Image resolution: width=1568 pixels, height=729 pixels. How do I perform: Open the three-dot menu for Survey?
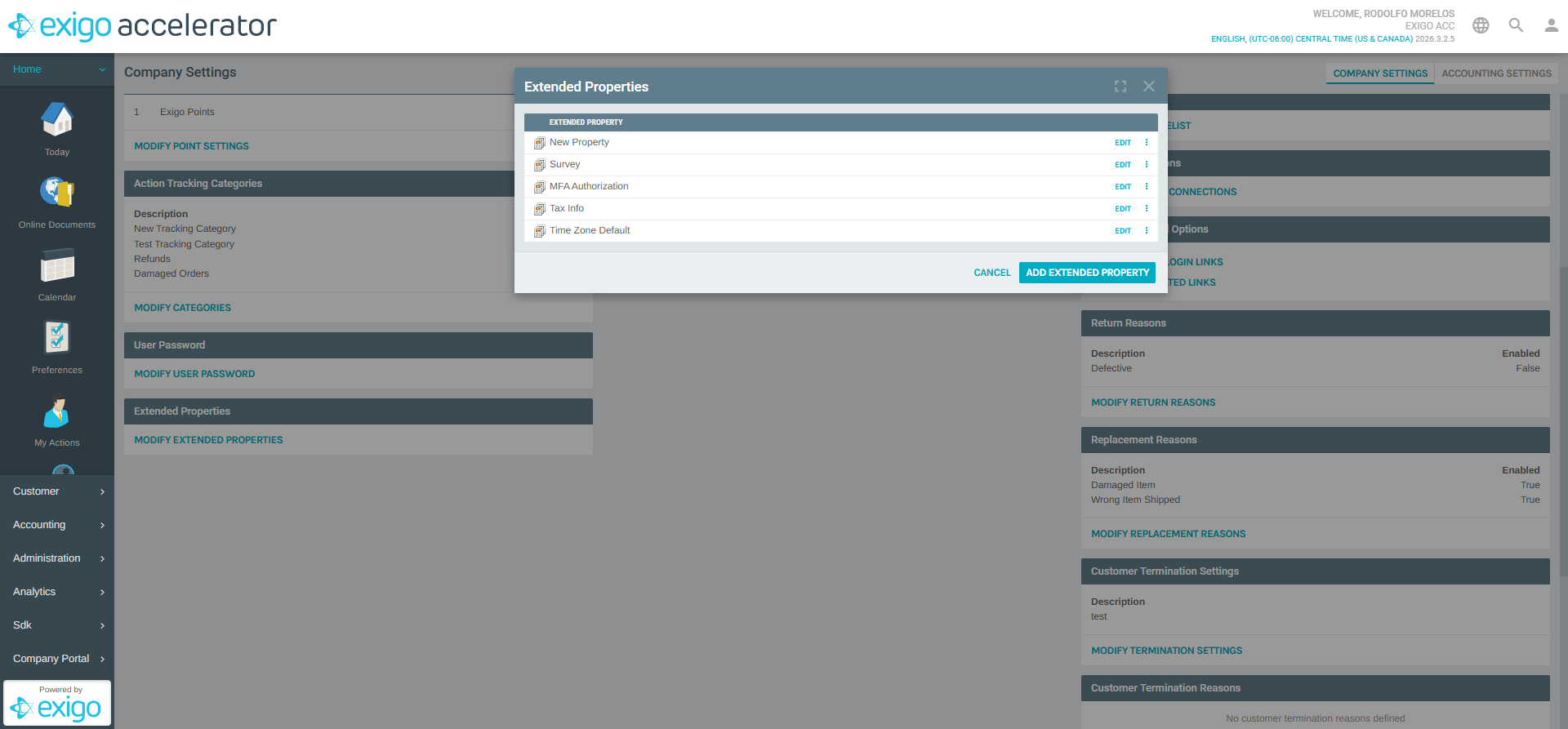[1147, 165]
